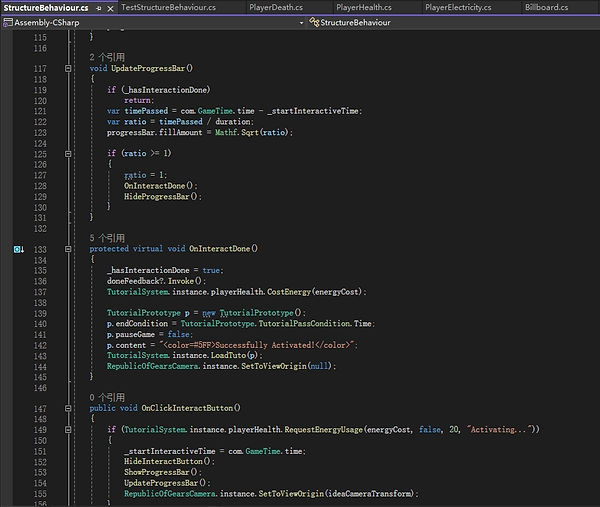Click line number 133 in the gutter

40,249
